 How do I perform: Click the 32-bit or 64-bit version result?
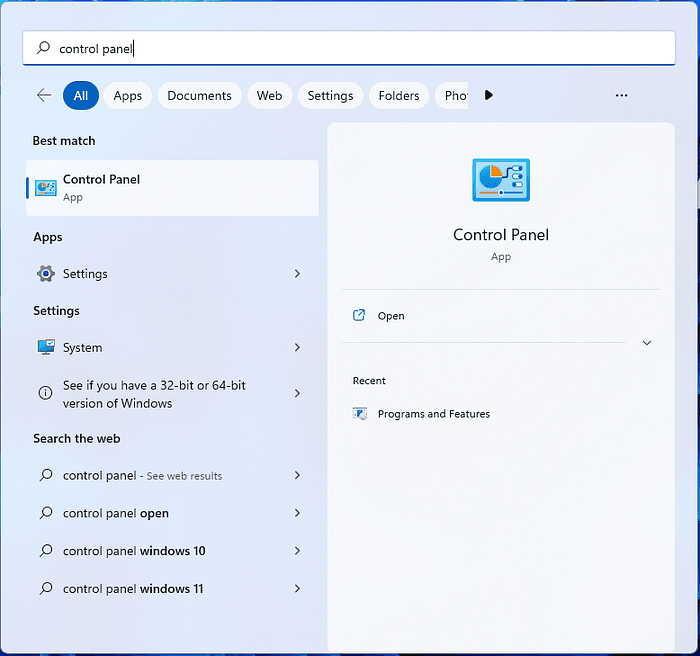[160, 394]
